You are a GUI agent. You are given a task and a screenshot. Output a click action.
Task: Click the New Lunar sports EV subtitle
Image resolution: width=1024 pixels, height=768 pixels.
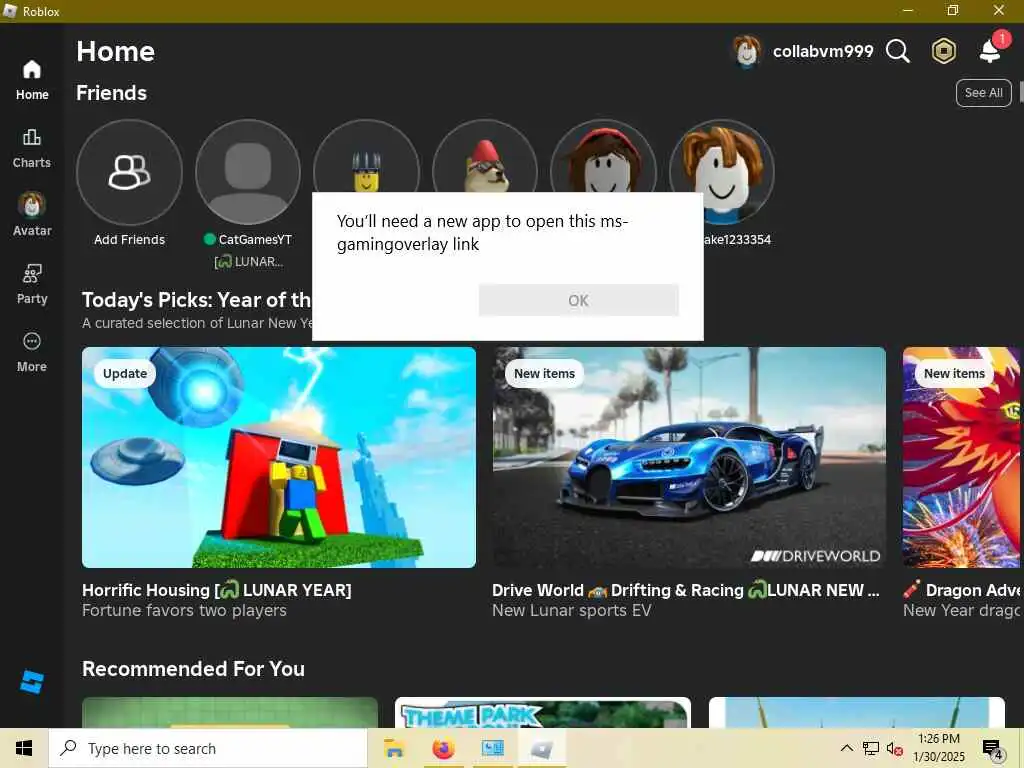coord(571,611)
